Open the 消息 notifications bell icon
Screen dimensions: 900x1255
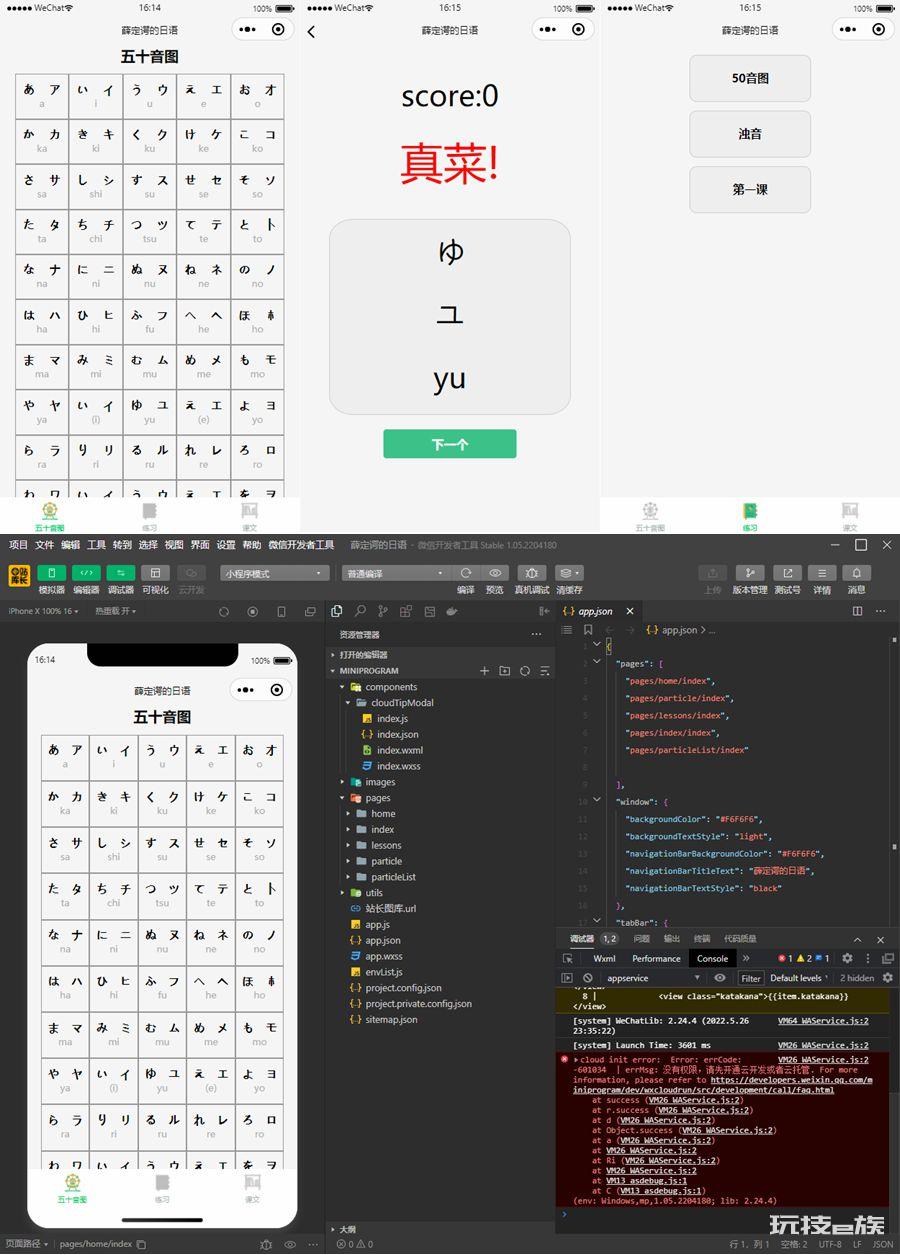coord(857,573)
